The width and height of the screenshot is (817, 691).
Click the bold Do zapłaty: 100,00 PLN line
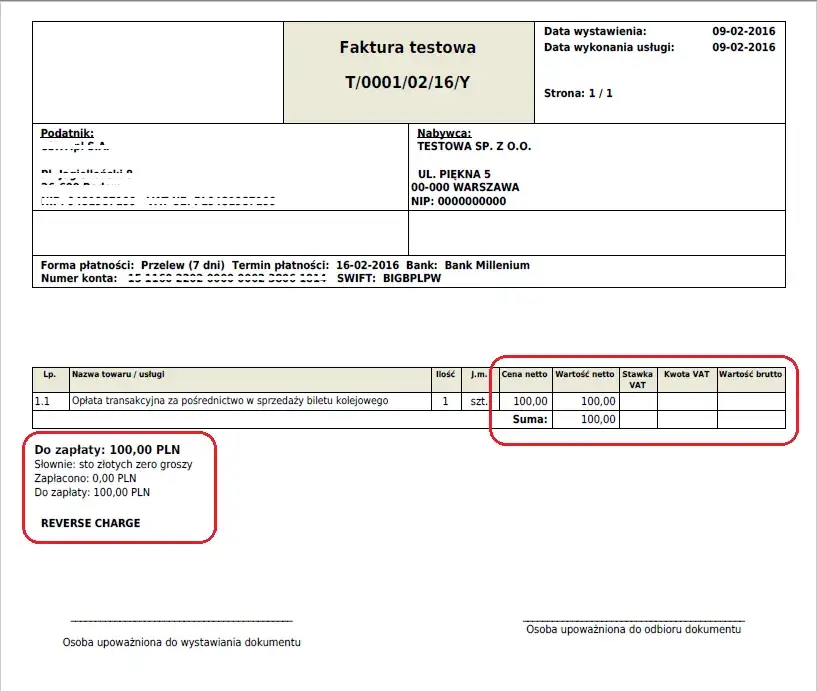click(x=107, y=450)
